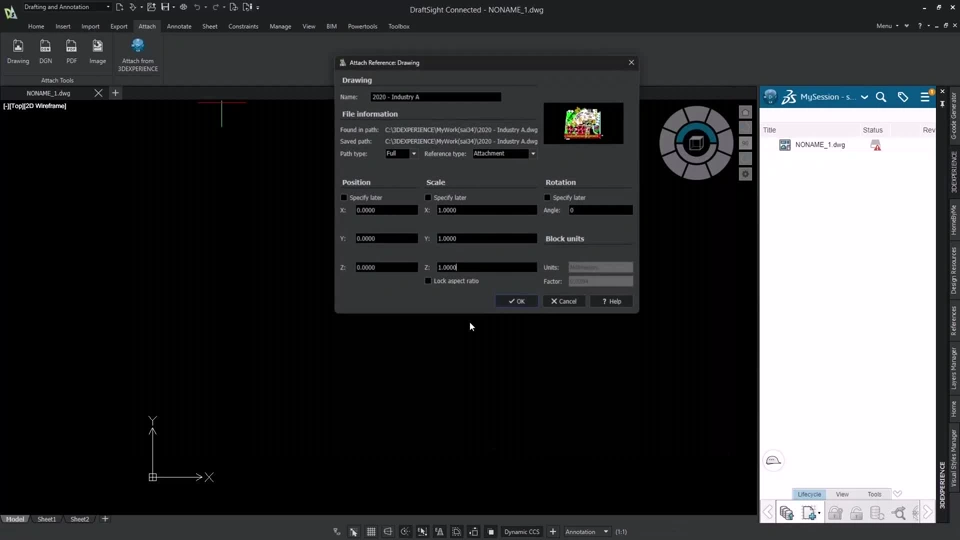Image resolution: width=960 pixels, height=540 pixels.
Task: Add a new drawing tab with plus button
Action: 115,93
